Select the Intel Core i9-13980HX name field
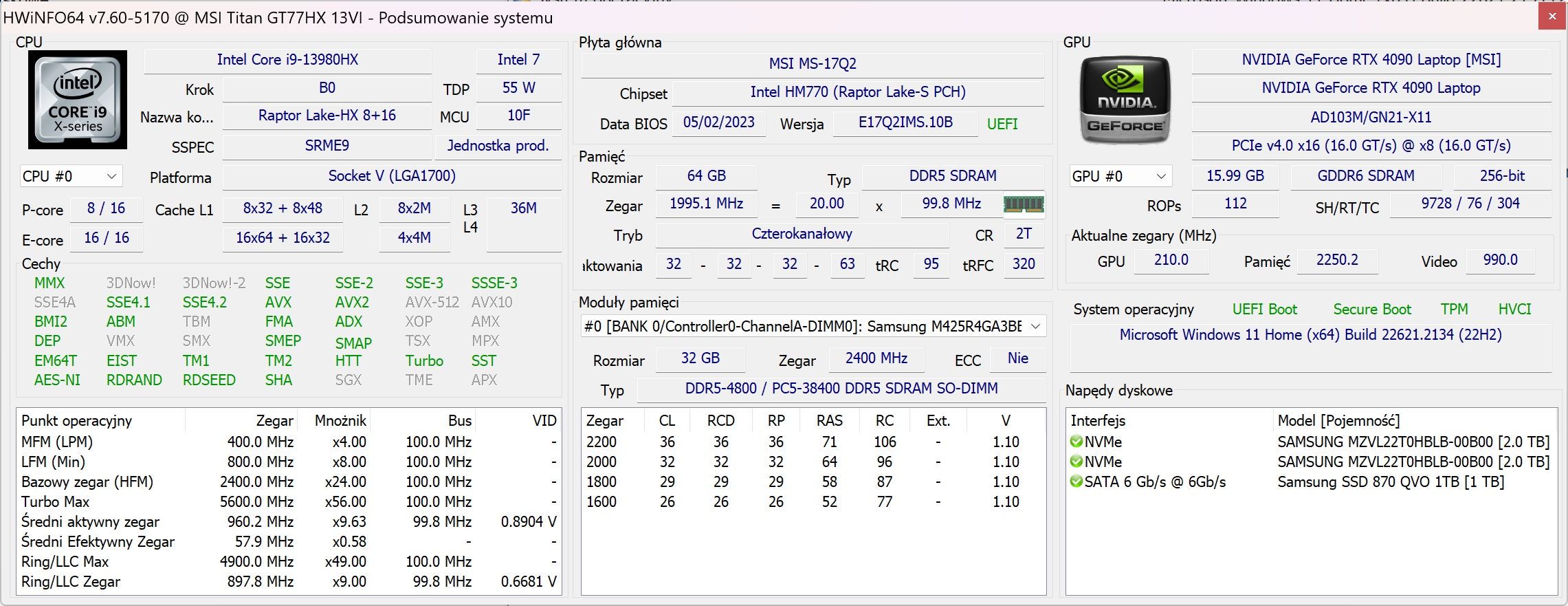Screen dimensions: 1568x606 [x=287, y=60]
